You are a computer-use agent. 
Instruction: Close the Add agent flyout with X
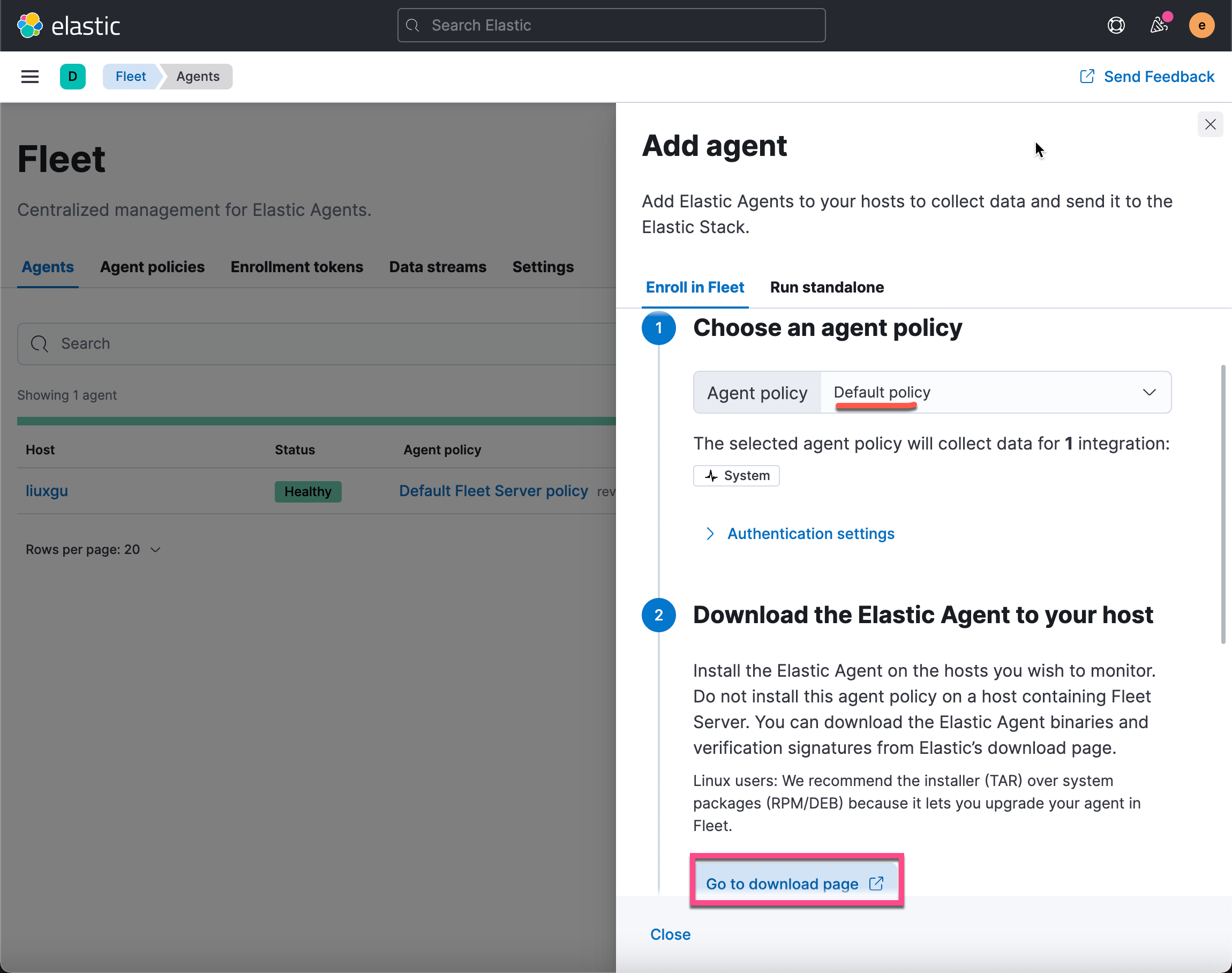point(1210,124)
